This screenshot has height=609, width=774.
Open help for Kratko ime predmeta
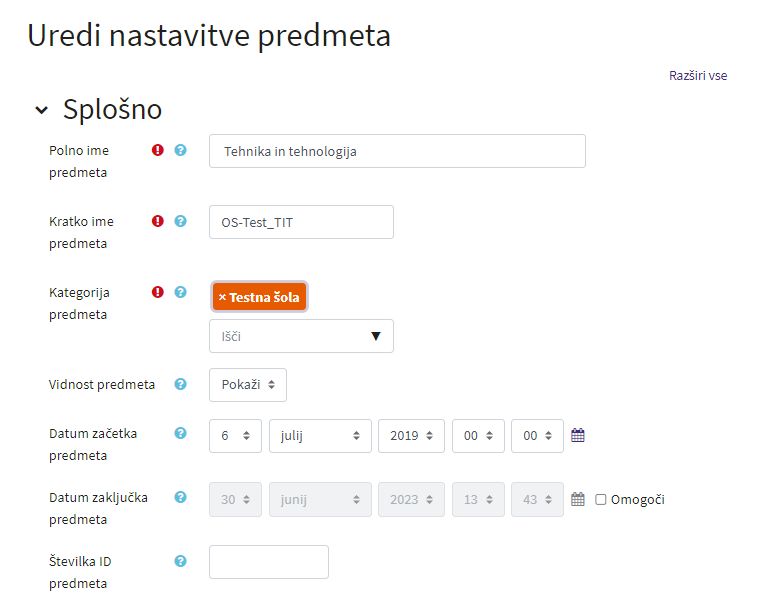(181, 221)
